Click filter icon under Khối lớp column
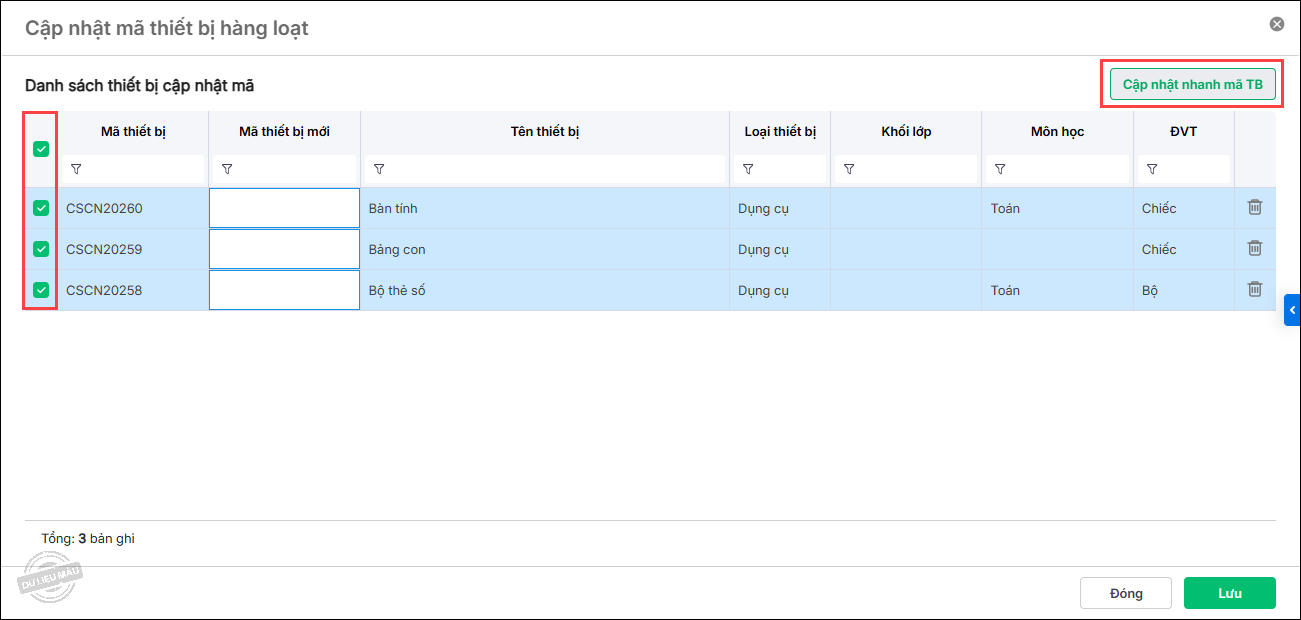The height and width of the screenshot is (620, 1301). pyautogui.click(x=848, y=169)
